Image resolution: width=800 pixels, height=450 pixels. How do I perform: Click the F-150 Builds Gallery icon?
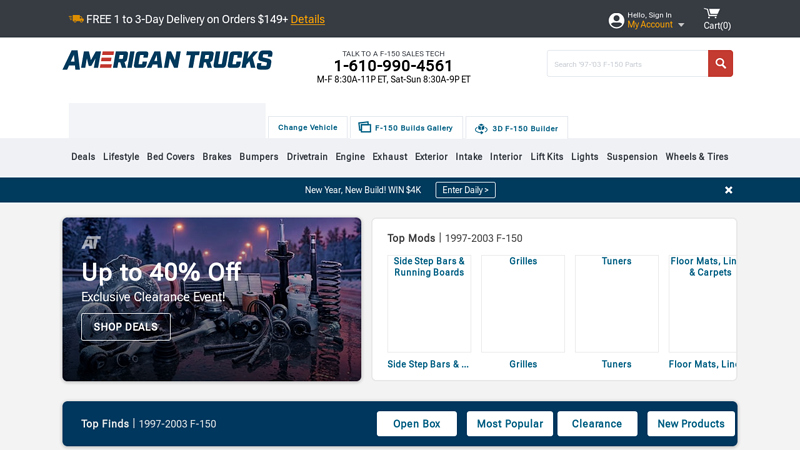[364, 127]
